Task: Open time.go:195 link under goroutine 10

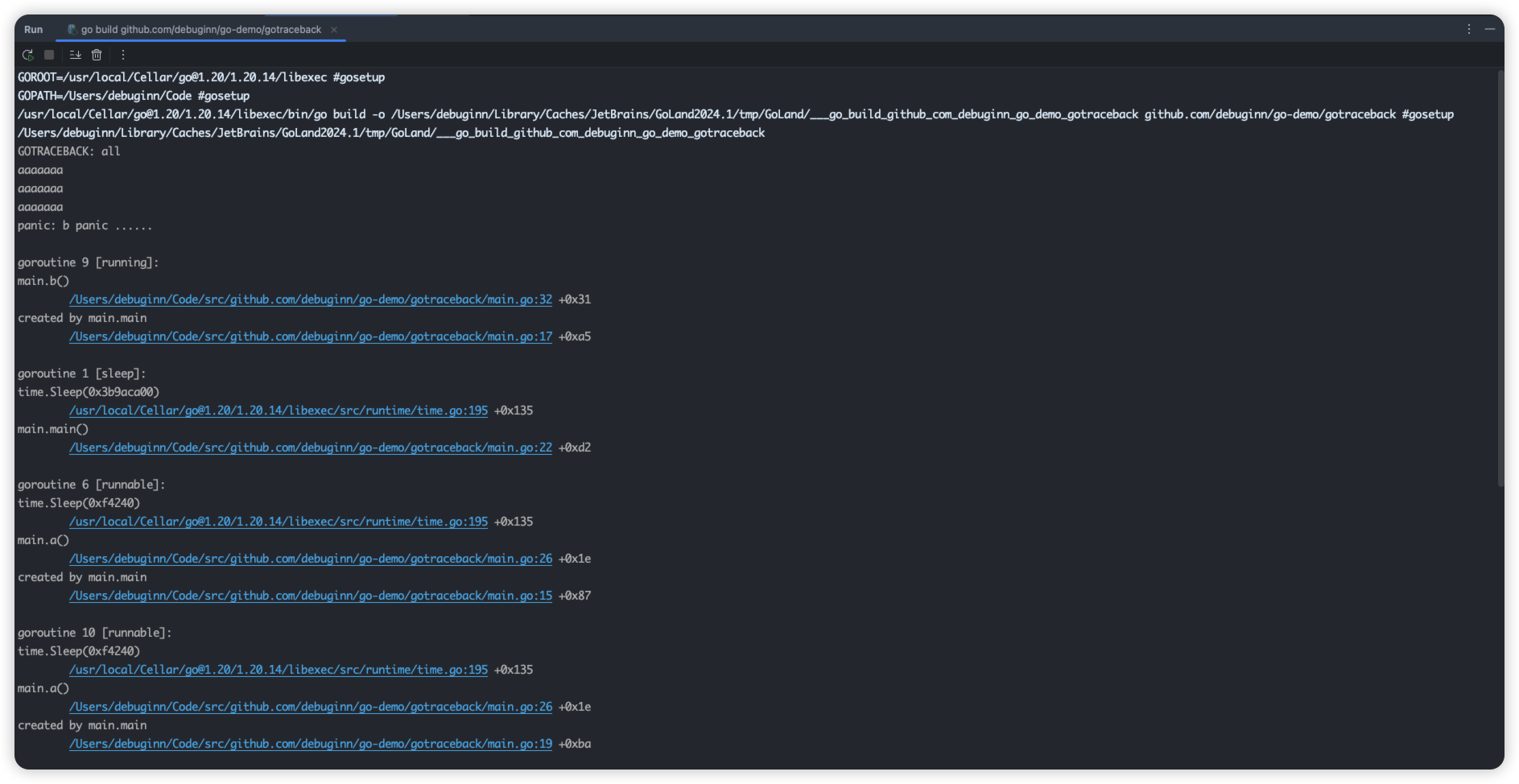Action: tap(278, 670)
